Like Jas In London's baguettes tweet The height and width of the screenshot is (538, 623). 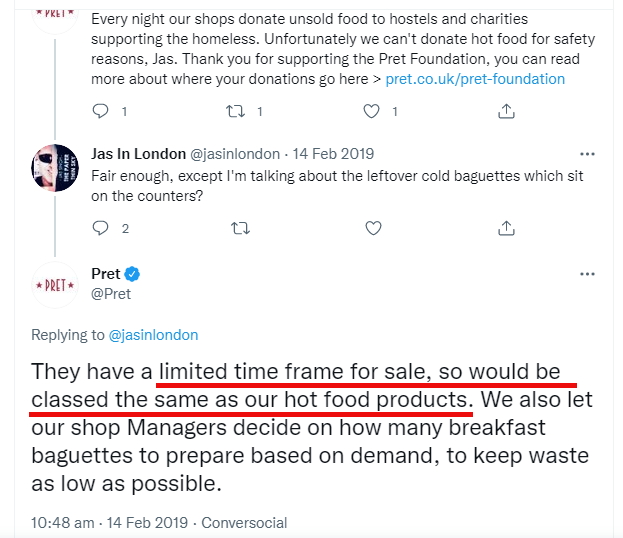pyautogui.click(x=373, y=228)
